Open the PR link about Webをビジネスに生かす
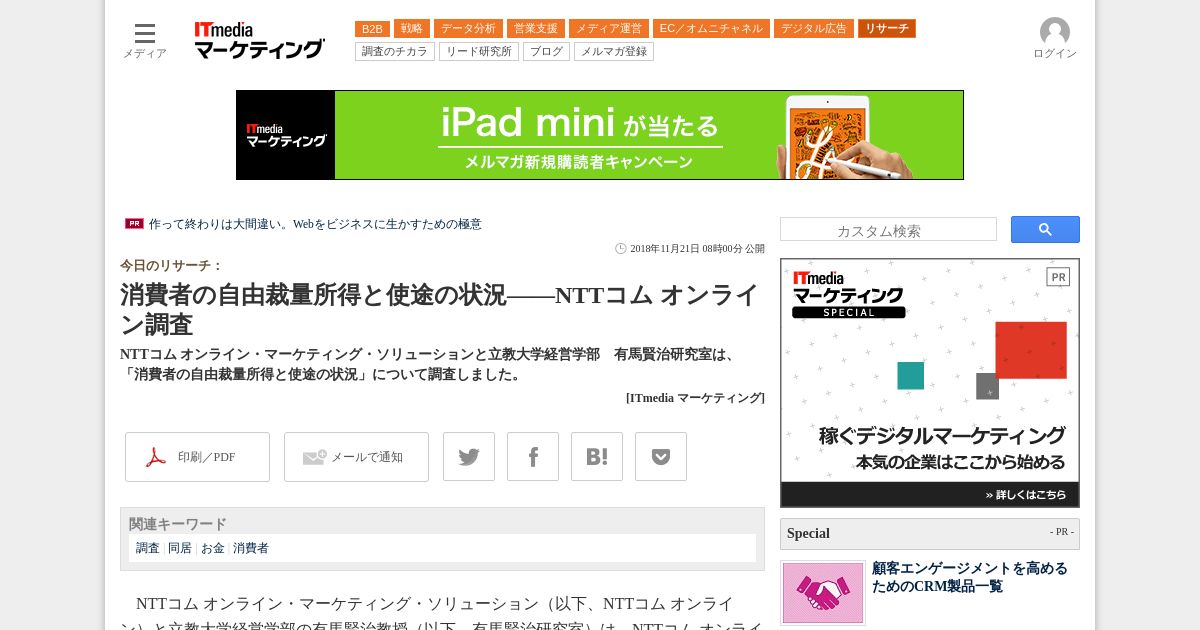 [315, 224]
